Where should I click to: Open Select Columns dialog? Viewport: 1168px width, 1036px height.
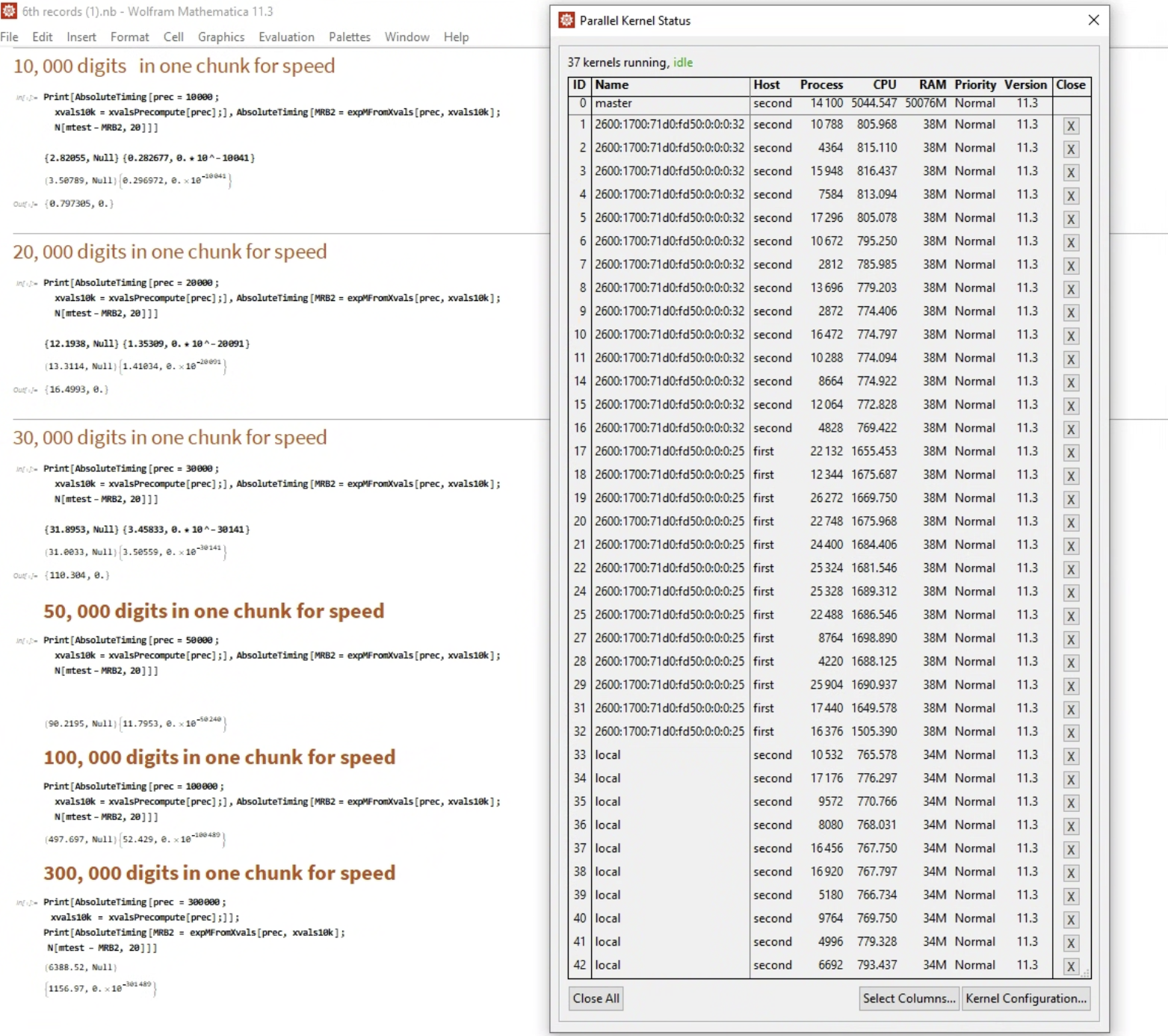909,999
